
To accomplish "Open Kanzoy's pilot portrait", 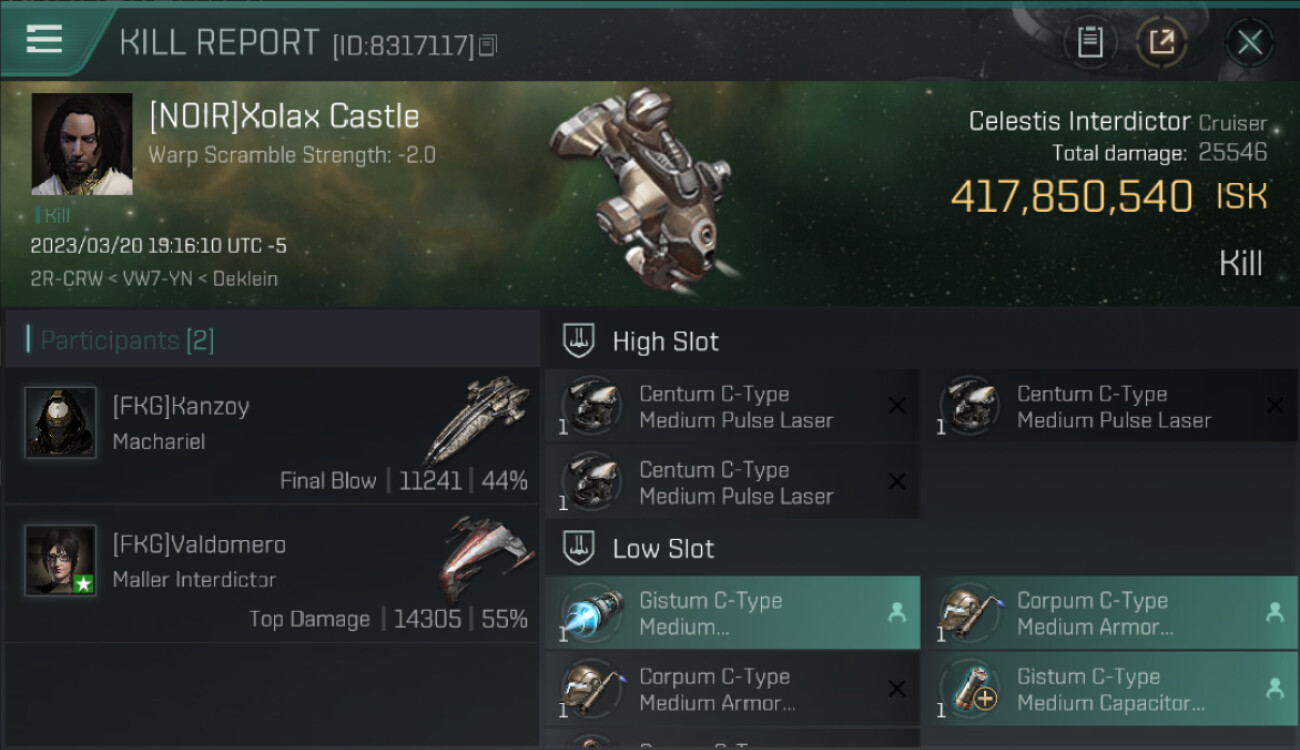I will (61, 423).
